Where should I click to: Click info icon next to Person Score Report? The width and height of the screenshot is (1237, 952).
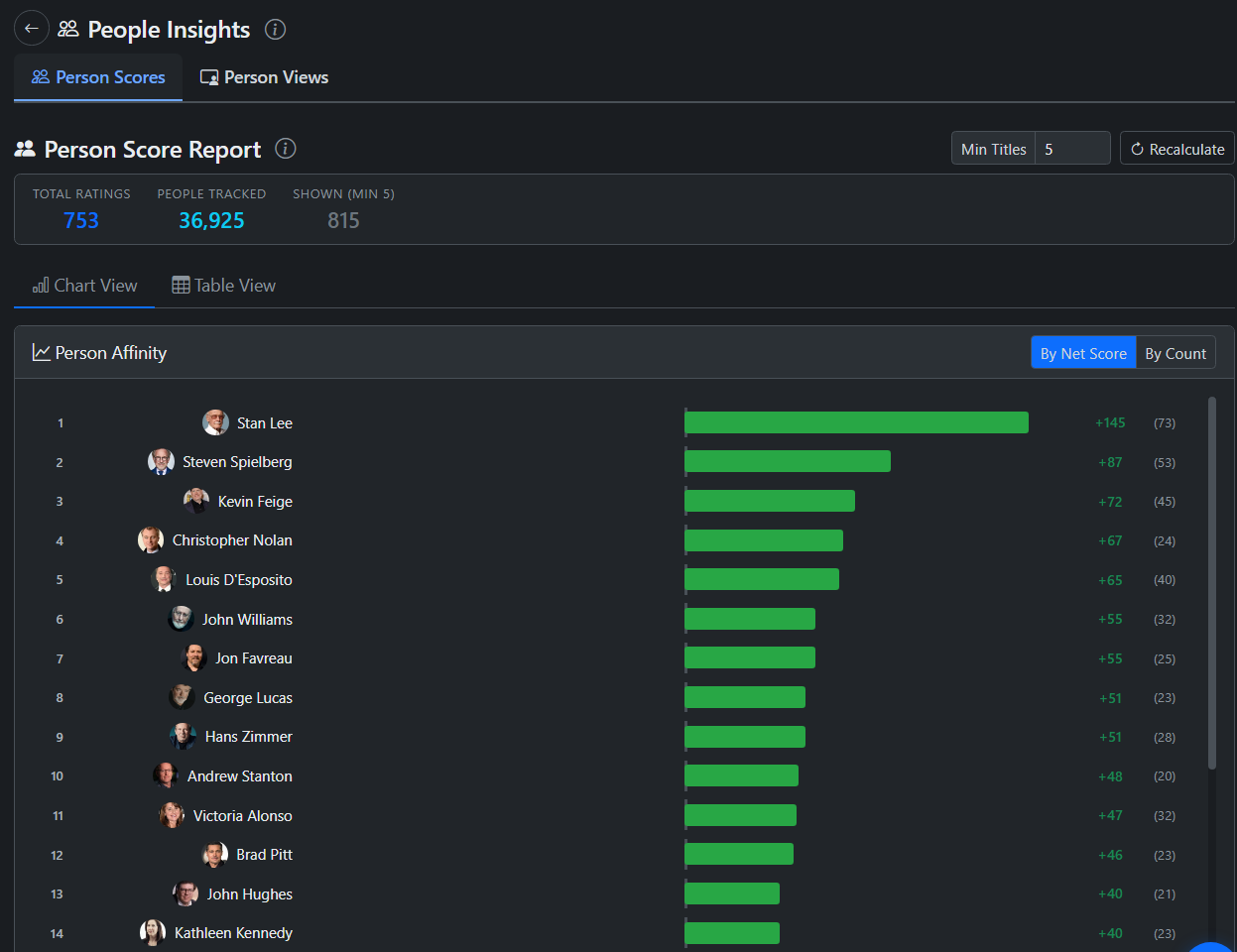point(286,149)
